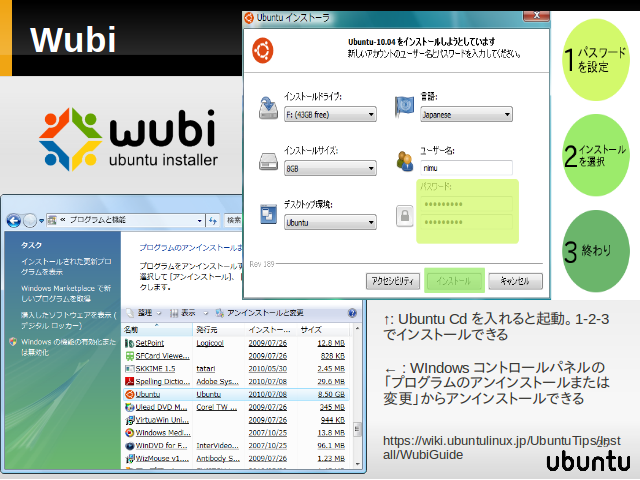Open the Windows Marketplace task link

click(x=66, y=293)
